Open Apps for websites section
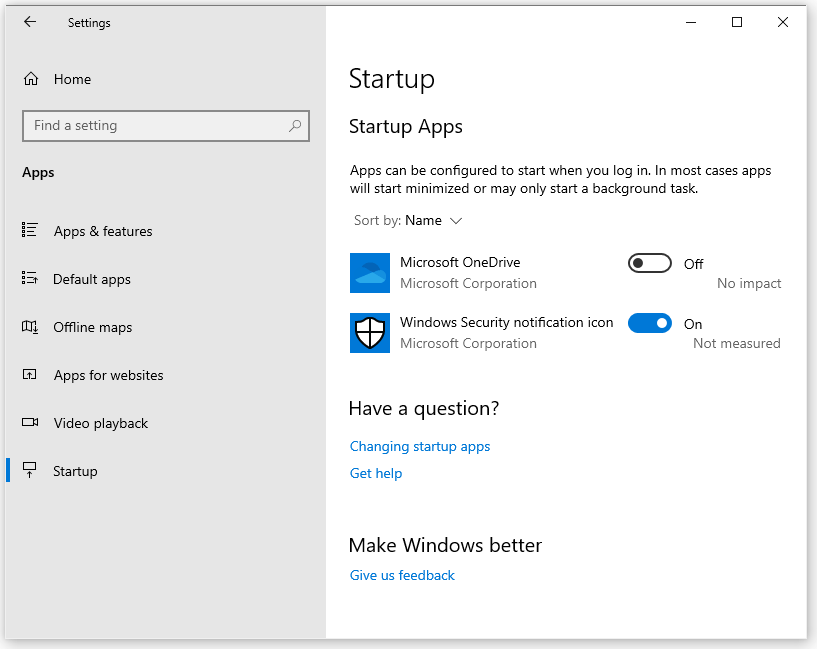The width and height of the screenshot is (817, 649). point(108,375)
